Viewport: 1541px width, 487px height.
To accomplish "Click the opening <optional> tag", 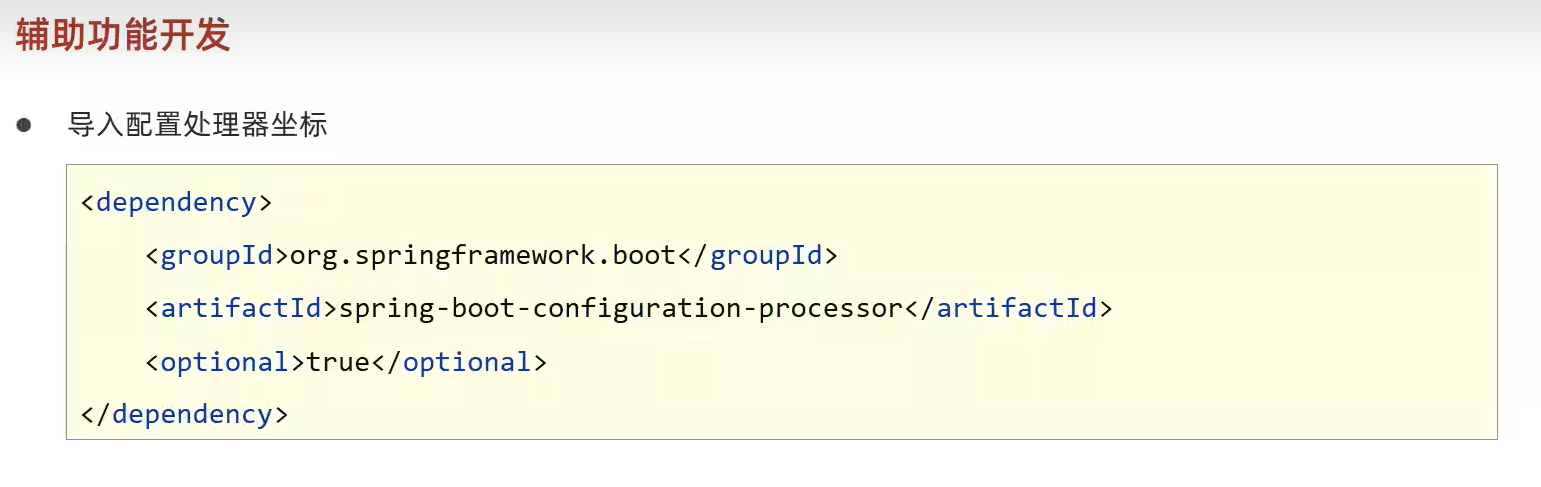I will 225,362.
